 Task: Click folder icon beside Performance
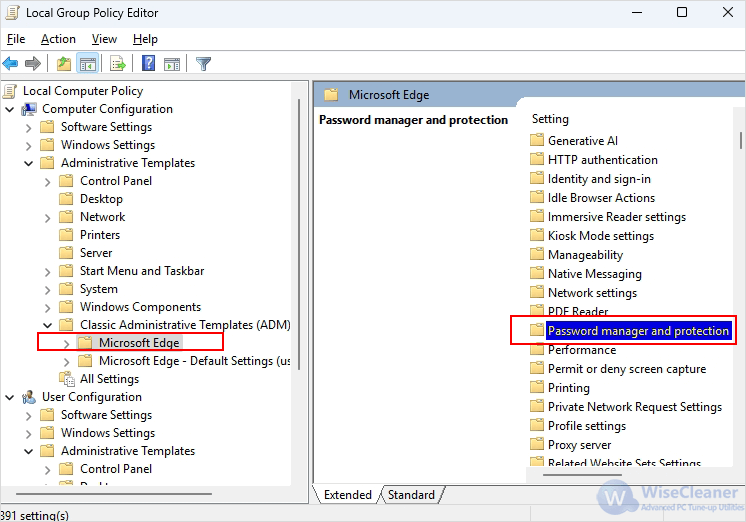pos(537,349)
